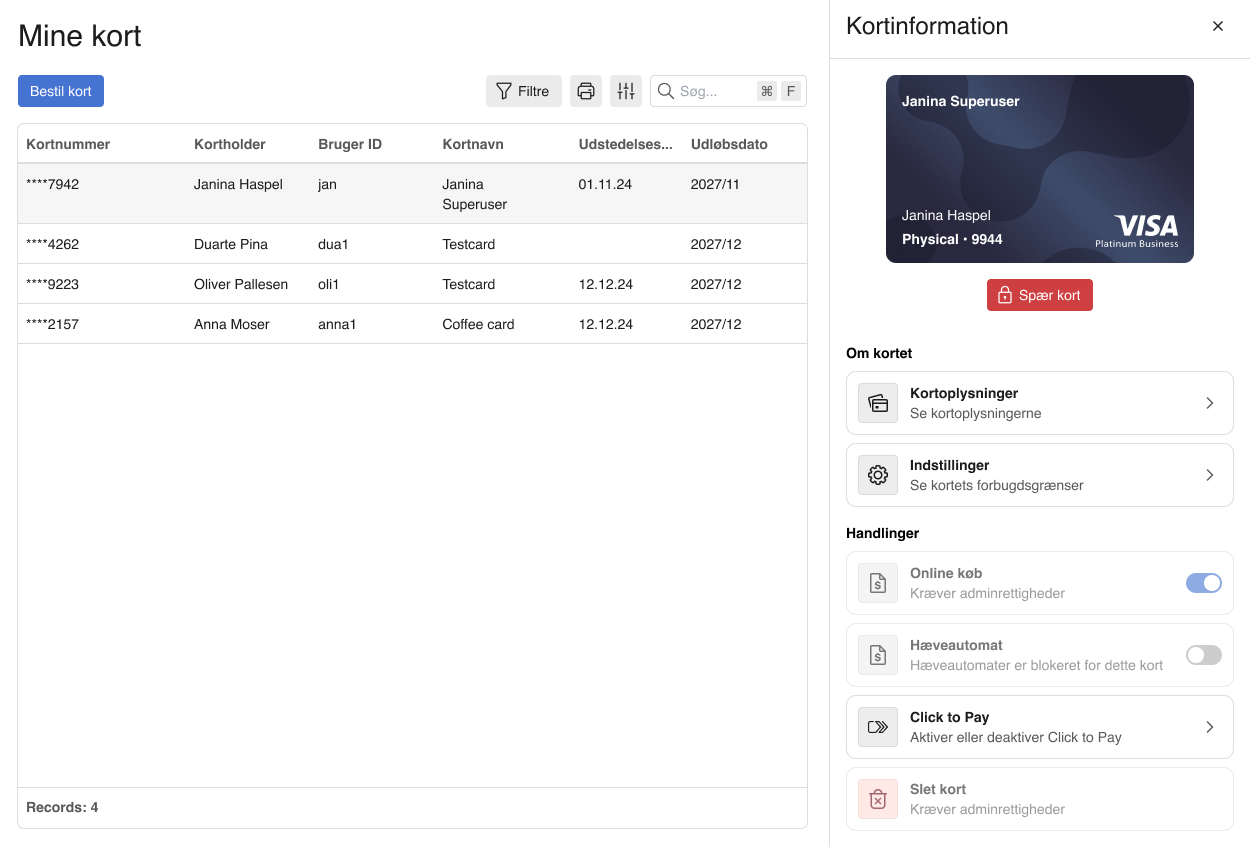Image resolution: width=1250 pixels, height=859 pixels.
Task: Click the printer icon in the toolbar
Action: [x=585, y=90]
